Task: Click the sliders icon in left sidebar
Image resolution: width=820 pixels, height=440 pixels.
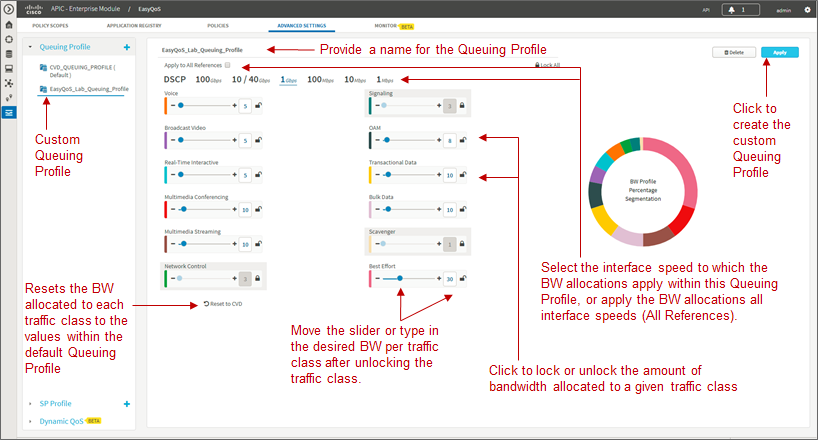Action: point(9,112)
